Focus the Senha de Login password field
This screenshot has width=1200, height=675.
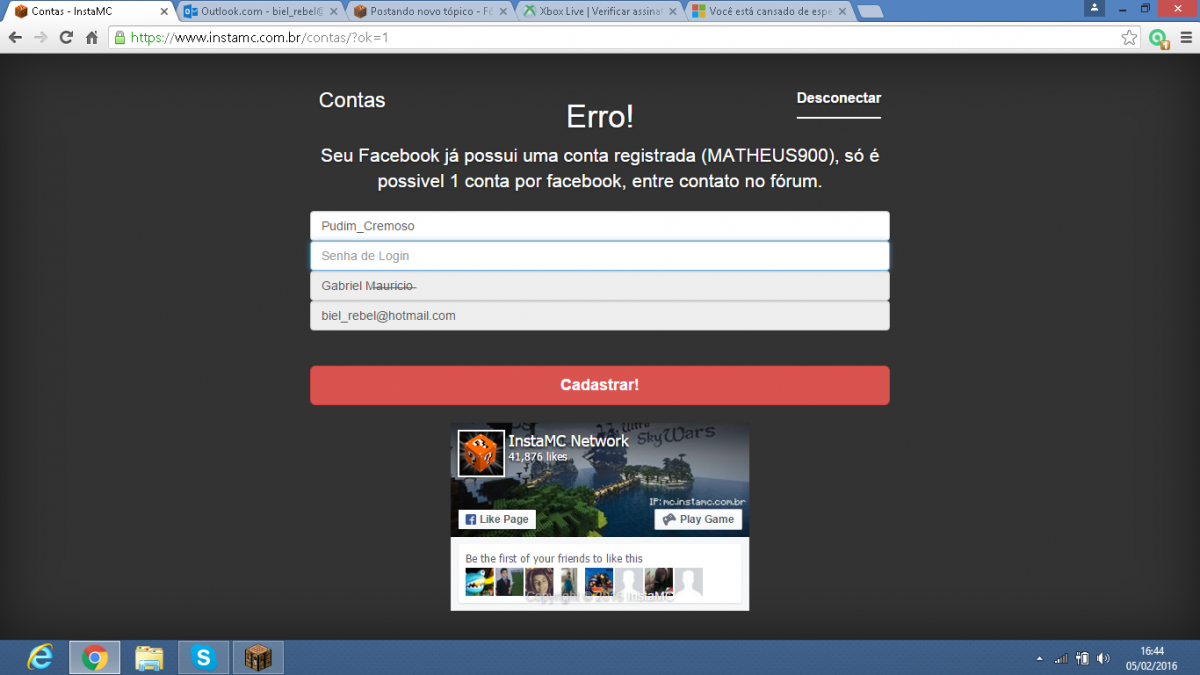tap(600, 256)
